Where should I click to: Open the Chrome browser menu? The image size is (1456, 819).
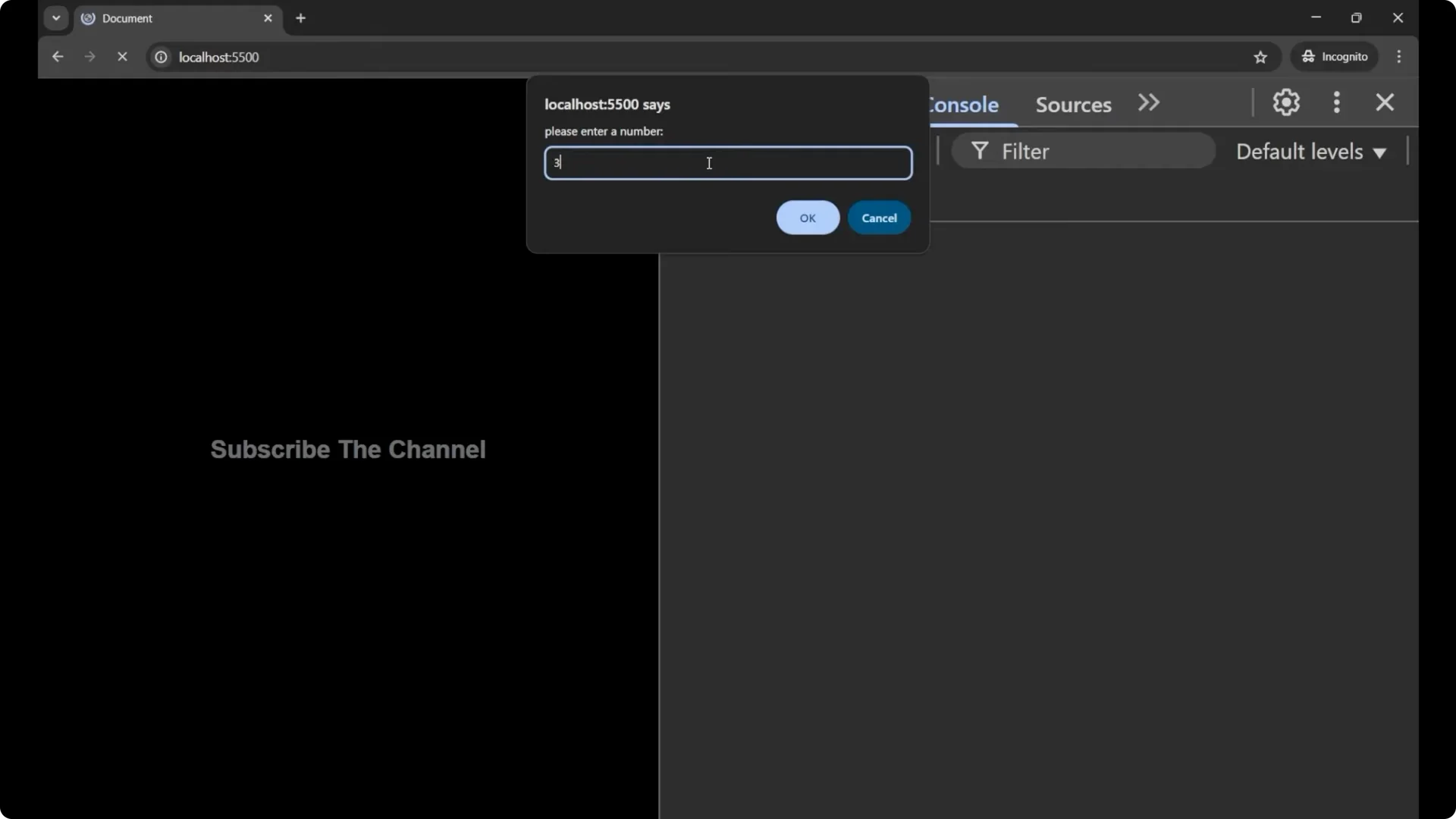coord(1399,57)
